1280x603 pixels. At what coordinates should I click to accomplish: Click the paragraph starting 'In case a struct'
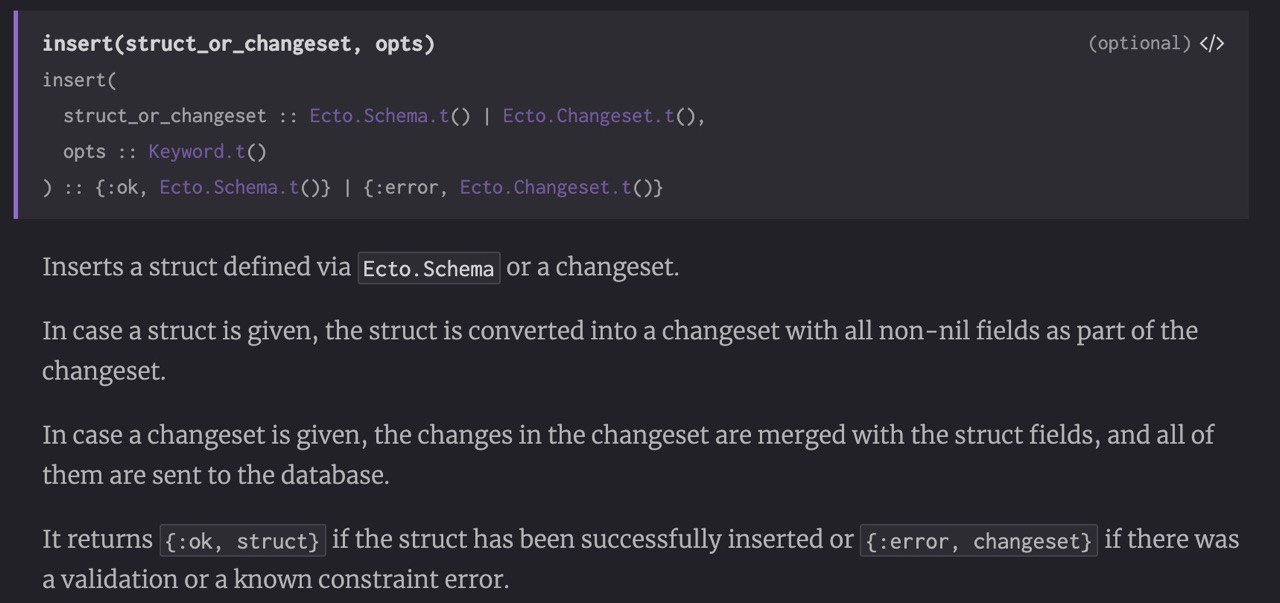click(620, 350)
